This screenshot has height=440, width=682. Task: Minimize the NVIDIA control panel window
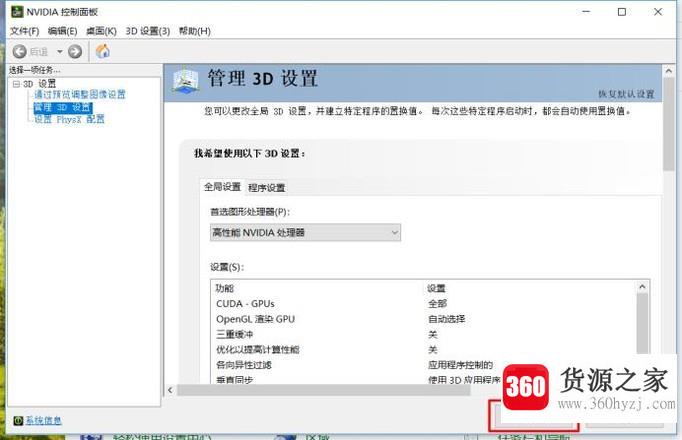click(586, 12)
